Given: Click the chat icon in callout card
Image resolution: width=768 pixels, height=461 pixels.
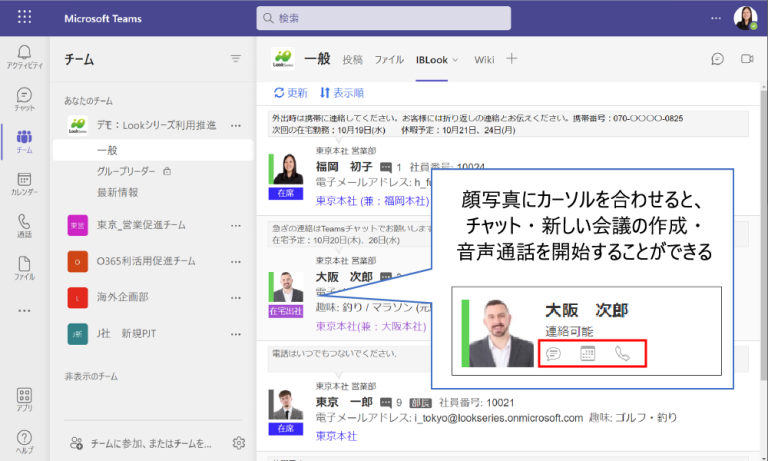Looking at the screenshot, I should click(x=553, y=353).
